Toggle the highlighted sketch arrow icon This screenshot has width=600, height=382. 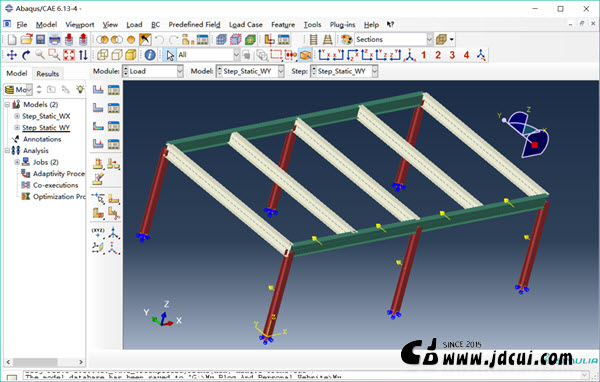pos(145,39)
